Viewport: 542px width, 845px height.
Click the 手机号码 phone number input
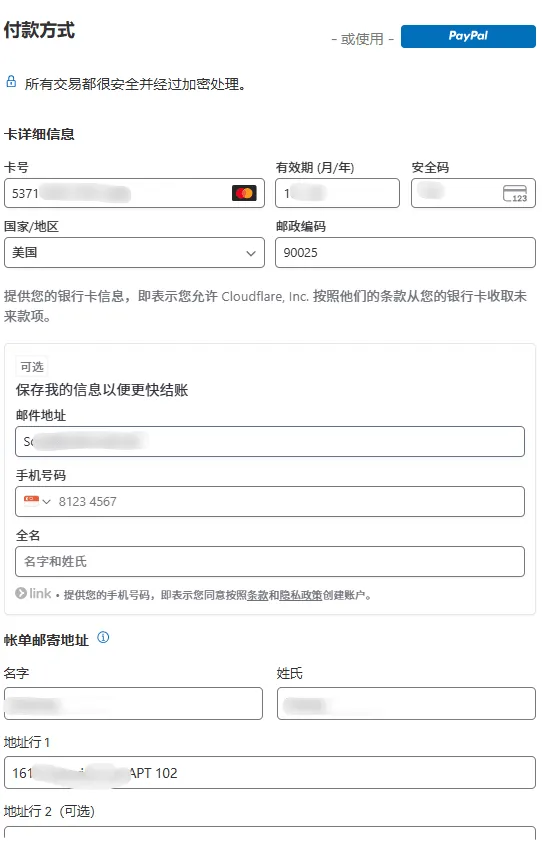(270, 502)
